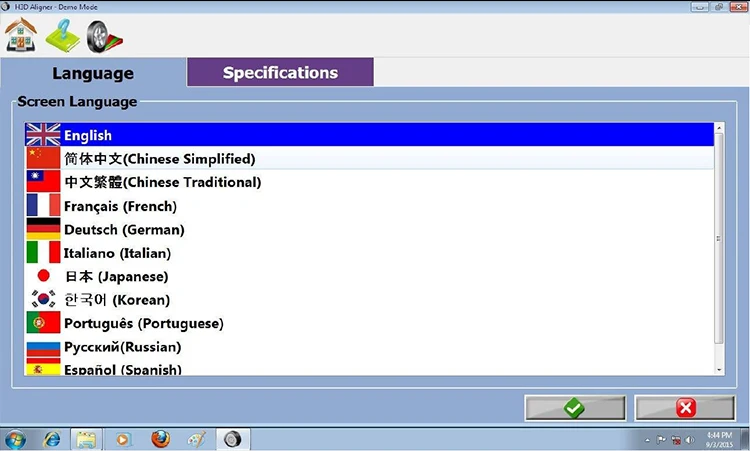Screen dimensions: 750x451
Task: Click the wheel and books specifications icon
Action: click(x=104, y=36)
